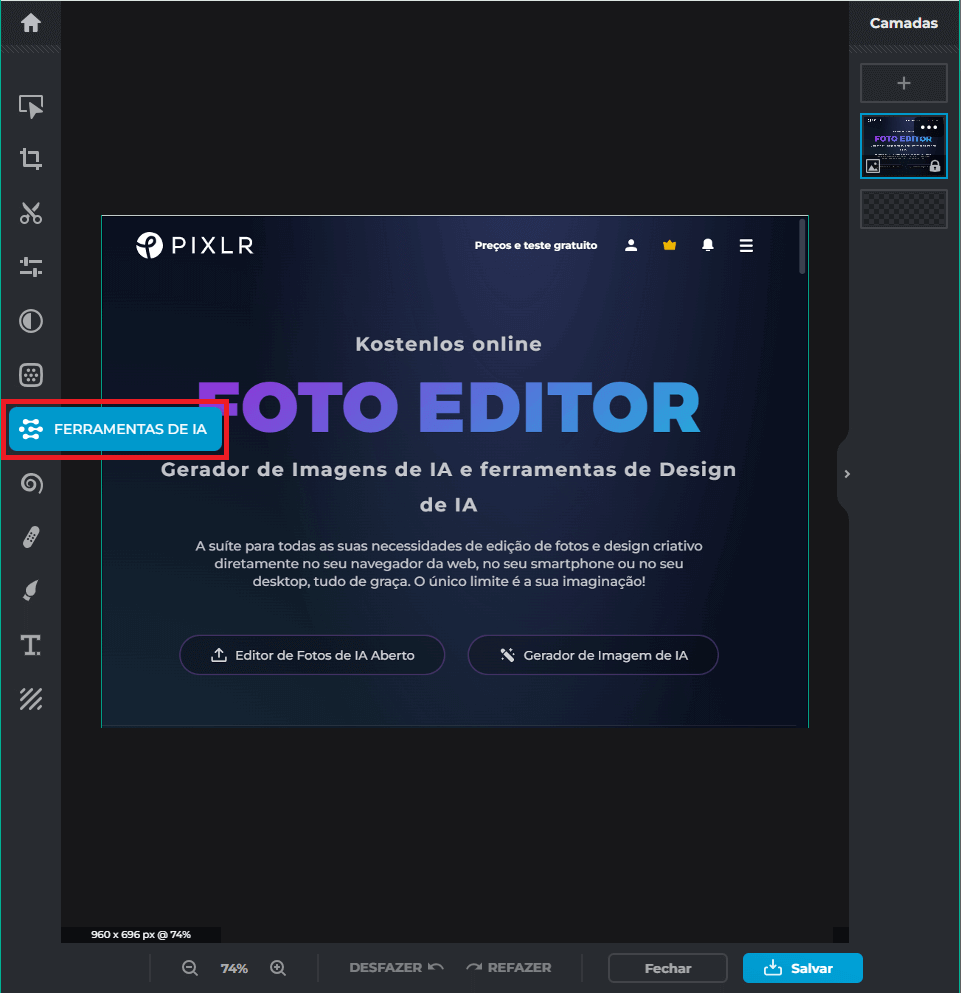Select the Heal bandage tool
The image size is (961, 993).
pos(30,537)
